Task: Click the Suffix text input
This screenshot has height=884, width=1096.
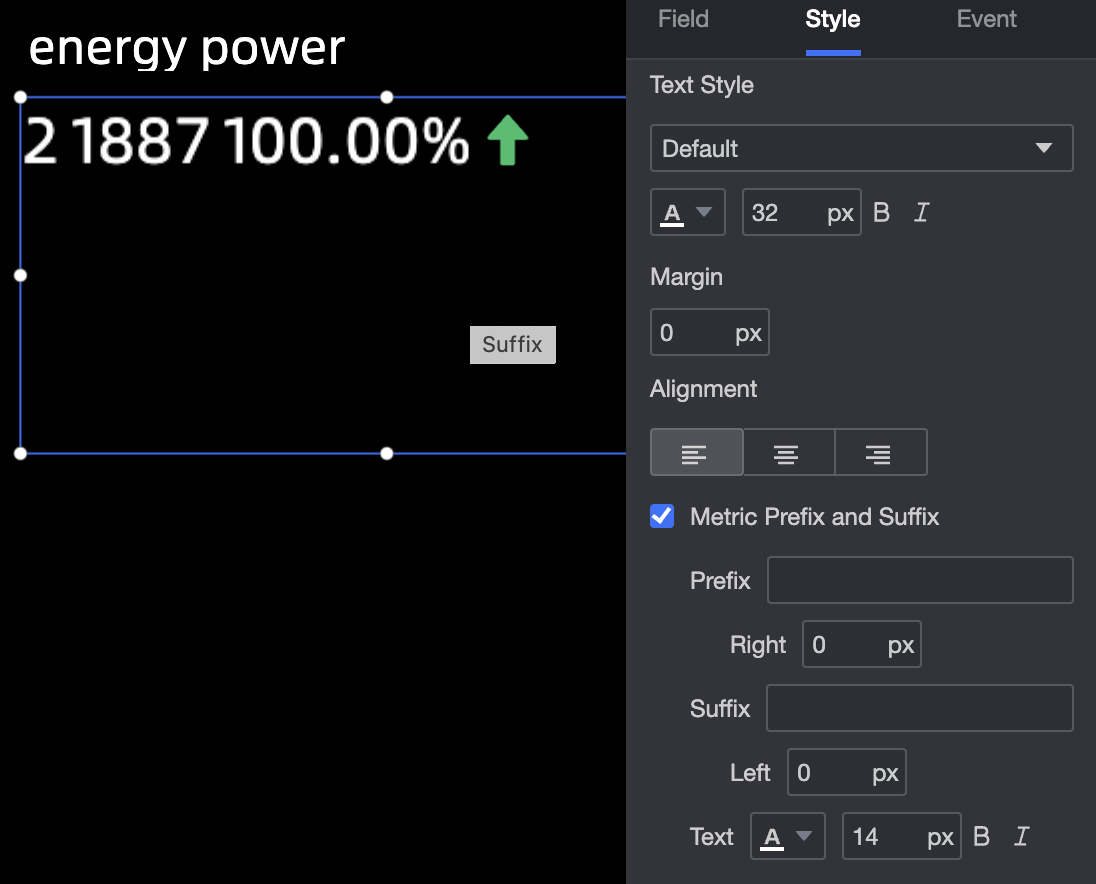Action: coord(919,708)
